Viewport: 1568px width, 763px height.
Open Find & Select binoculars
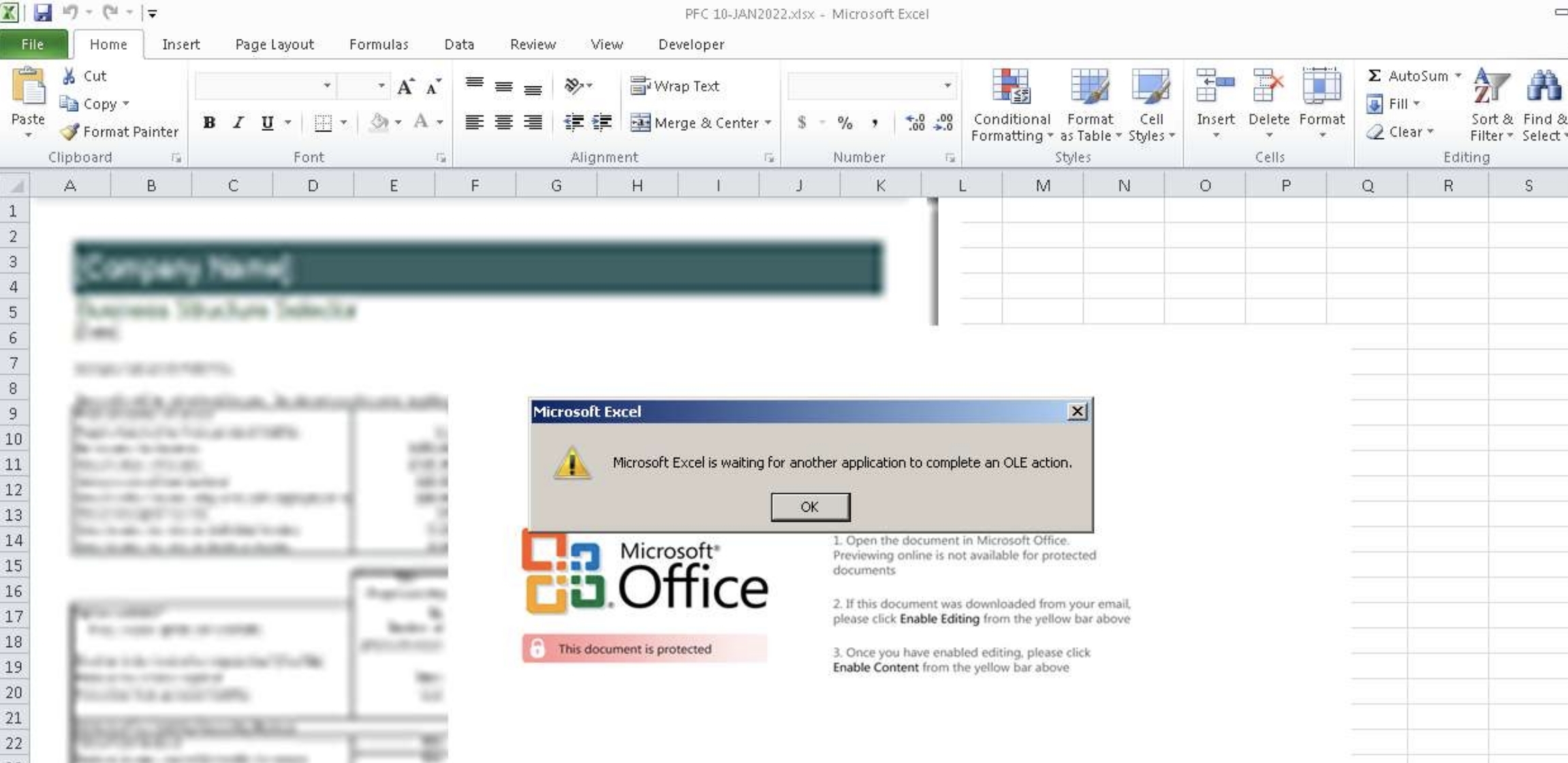(x=1544, y=106)
